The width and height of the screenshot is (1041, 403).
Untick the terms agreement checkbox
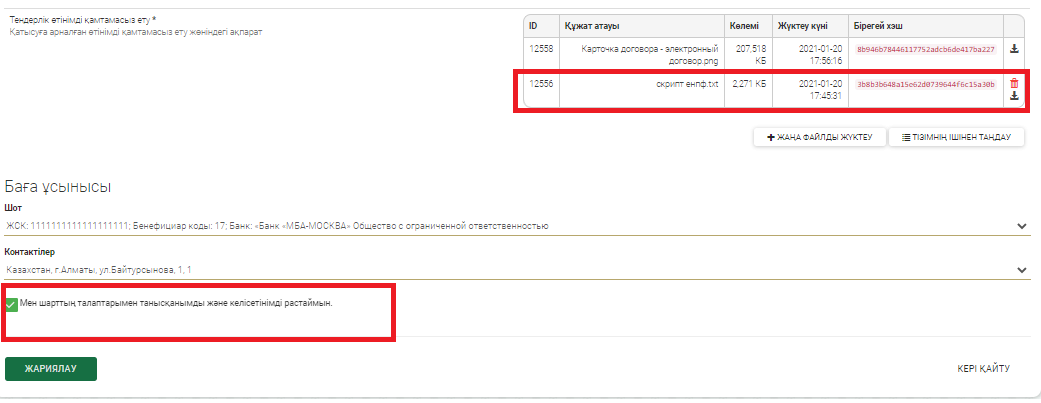coord(12,304)
